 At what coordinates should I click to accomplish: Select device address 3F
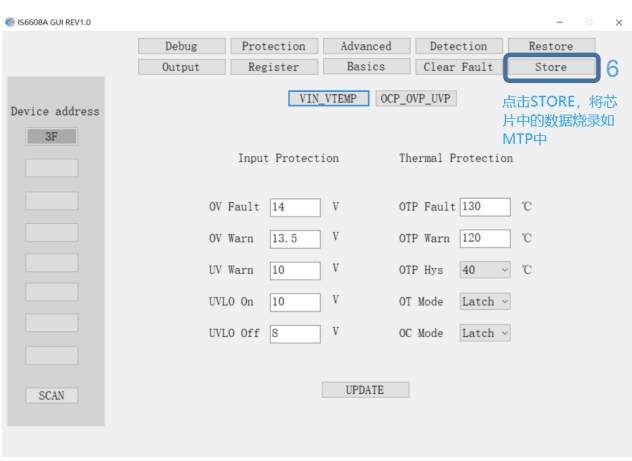pos(51,137)
